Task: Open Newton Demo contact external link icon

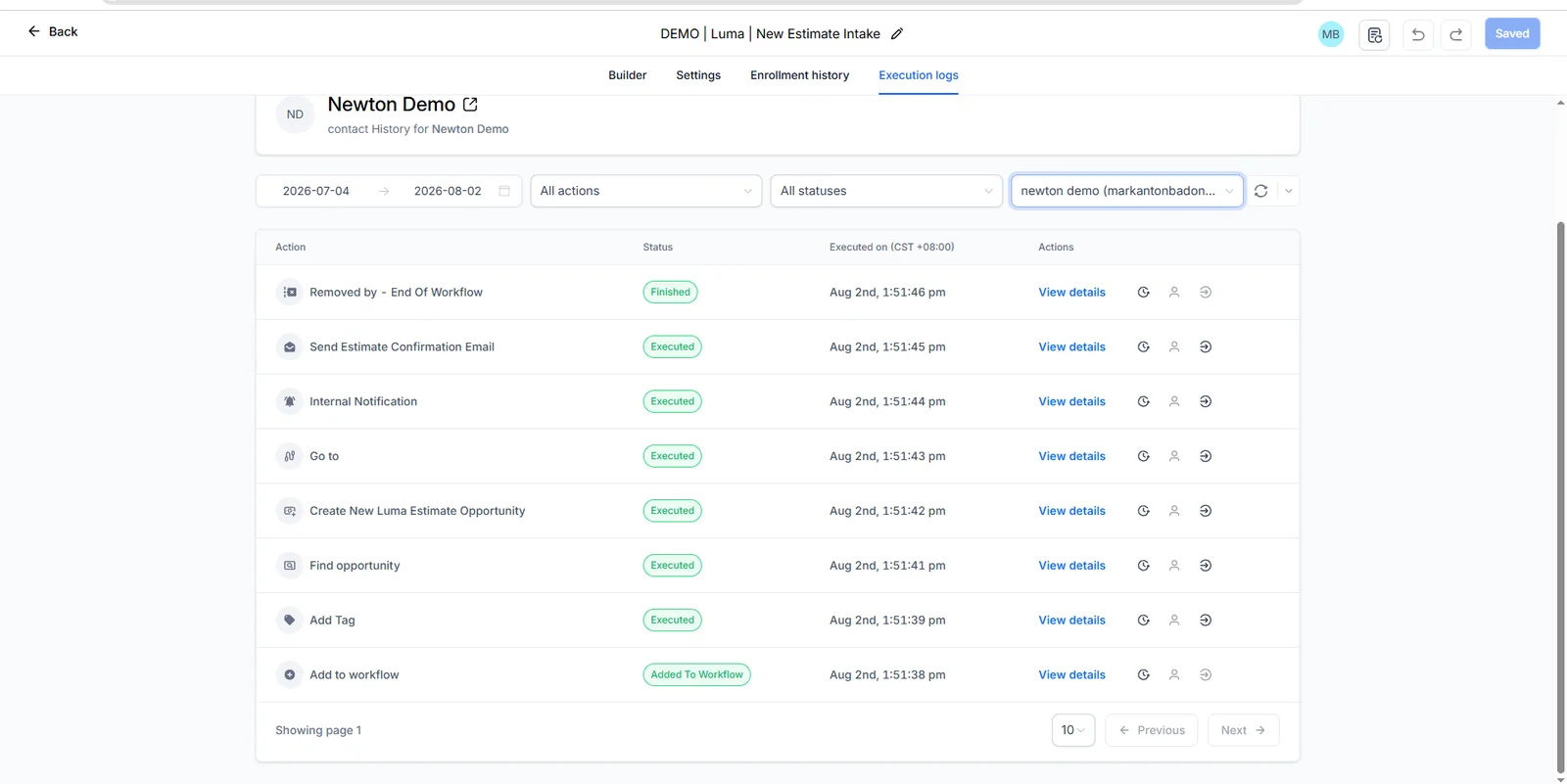Action: pyautogui.click(x=470, y=104)
